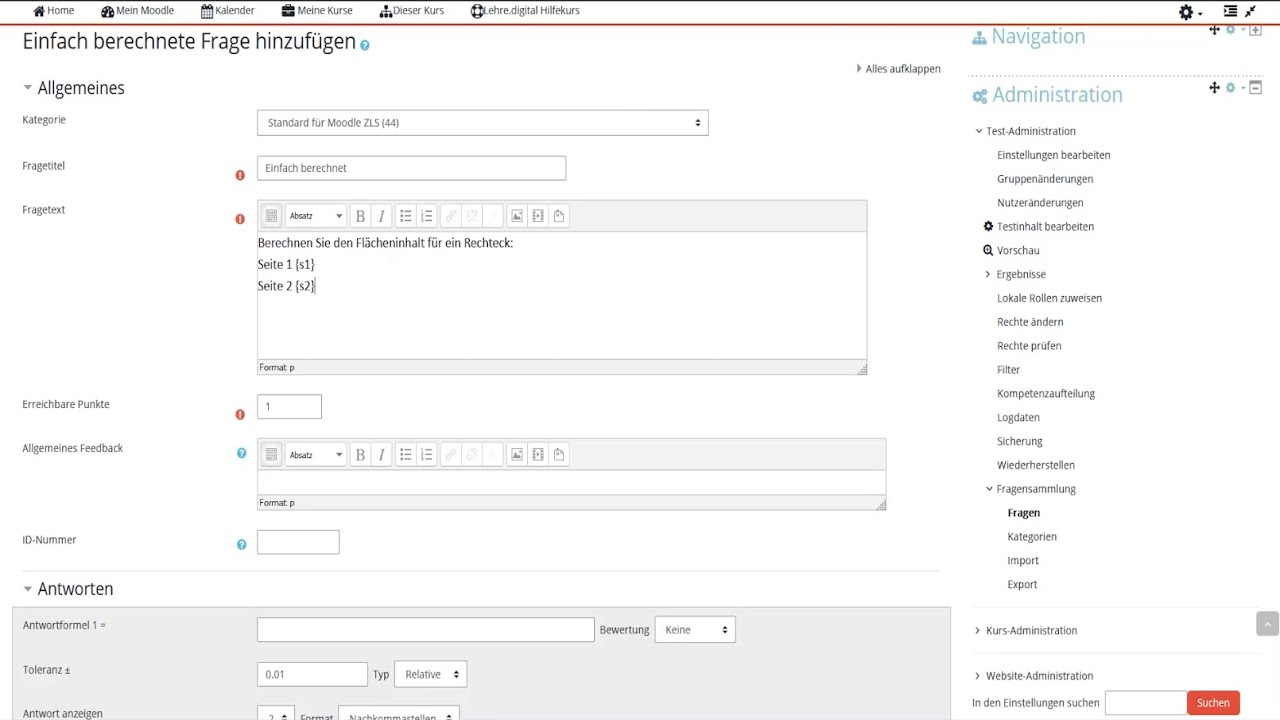Open Absatz format dropdown in Fragetext editor

coord(315,216)
